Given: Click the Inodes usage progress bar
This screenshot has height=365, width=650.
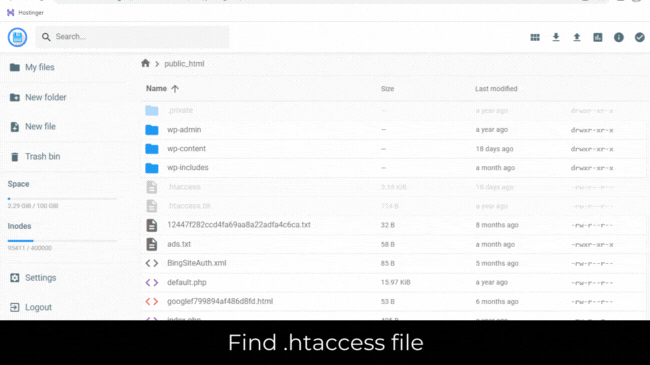Looking at the screenshot, I should pos(62,241).
